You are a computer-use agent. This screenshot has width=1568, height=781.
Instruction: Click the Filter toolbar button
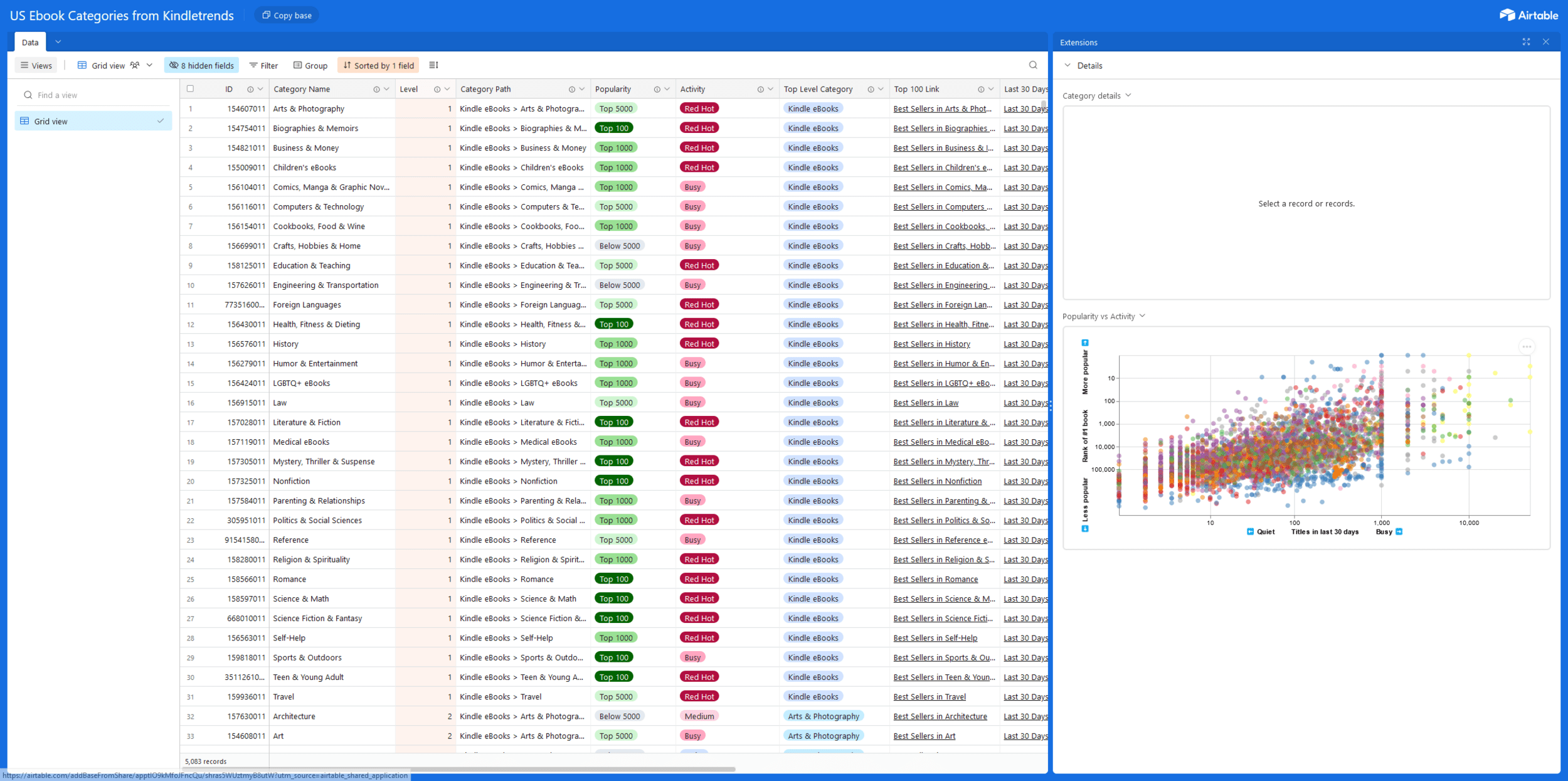(x=263, y=65)
